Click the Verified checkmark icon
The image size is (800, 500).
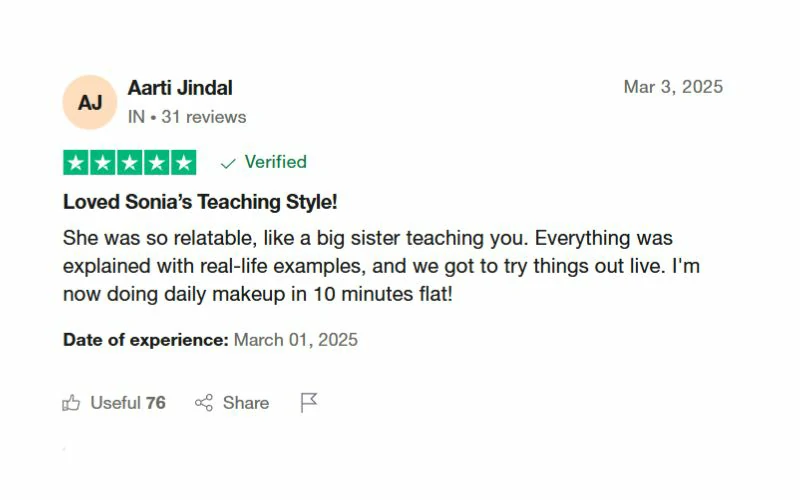point(228,163)
